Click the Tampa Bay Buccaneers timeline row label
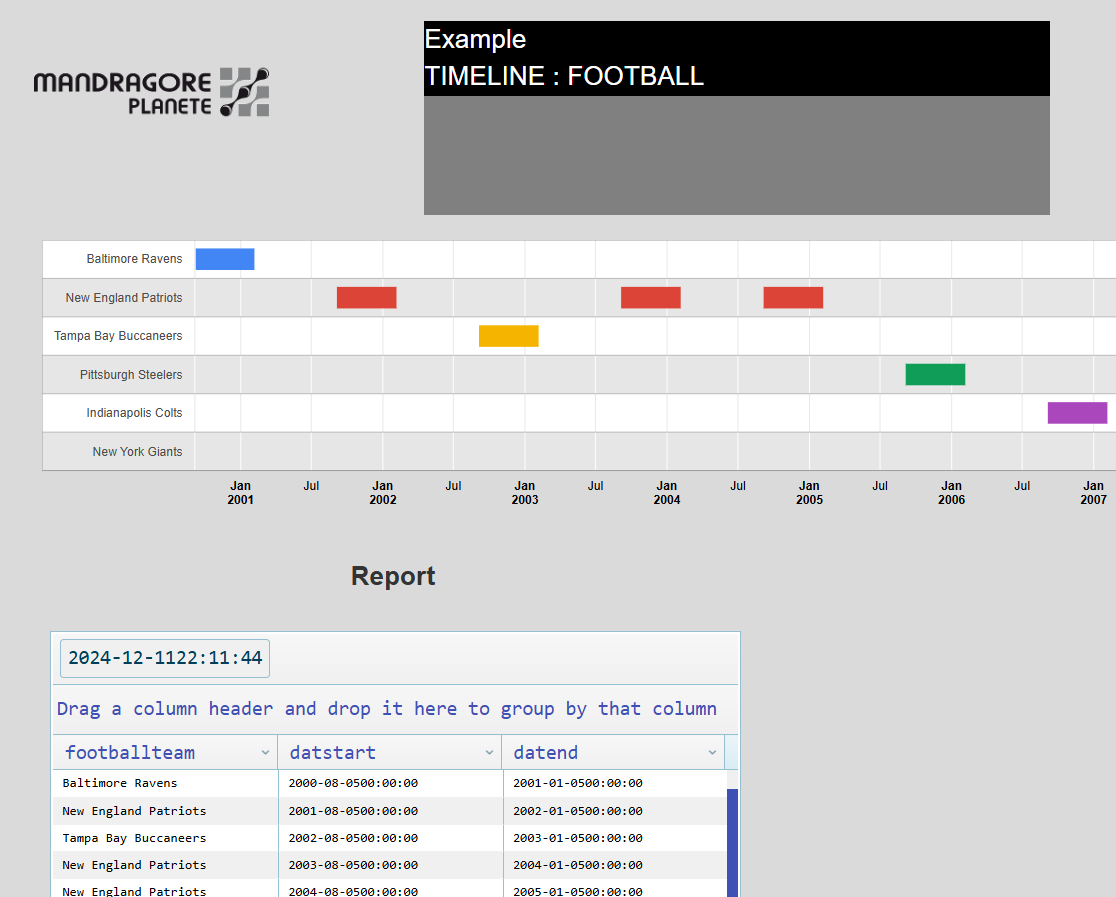Screen dimensions: 1116x897 click(x=118, y=336)
